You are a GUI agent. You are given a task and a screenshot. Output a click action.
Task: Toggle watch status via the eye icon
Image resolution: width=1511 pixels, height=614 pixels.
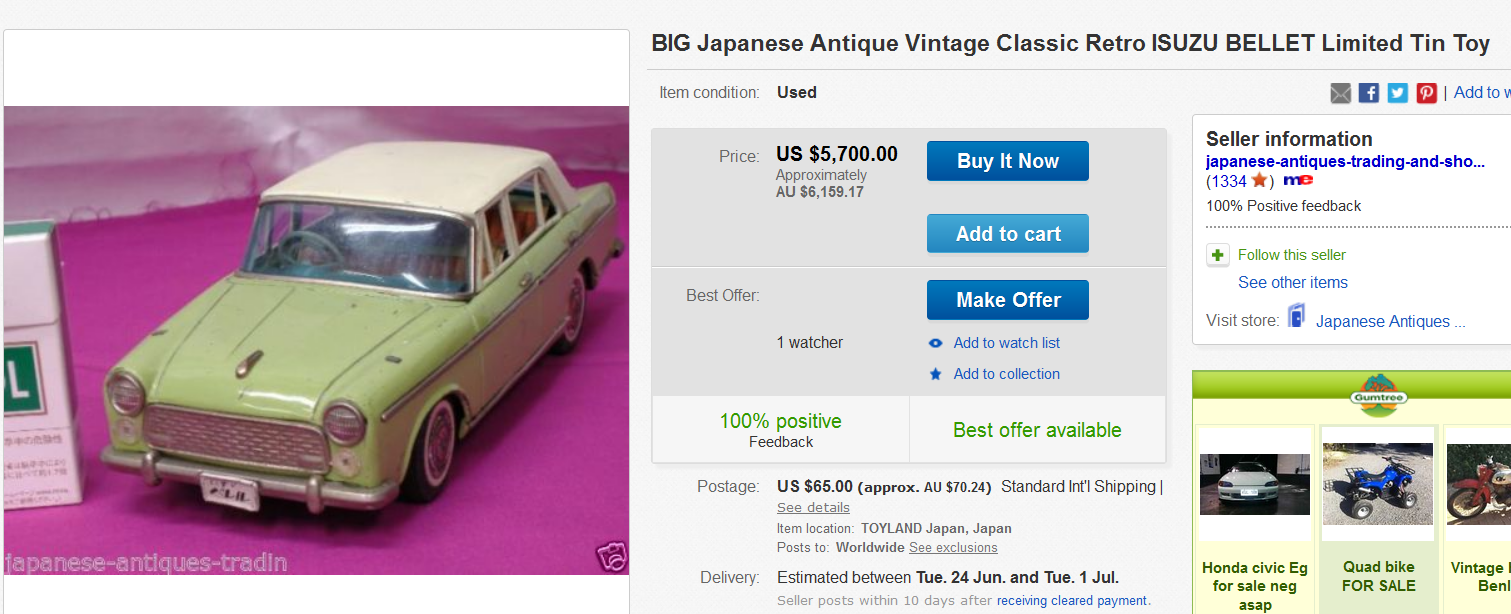(x=936, y=342)
